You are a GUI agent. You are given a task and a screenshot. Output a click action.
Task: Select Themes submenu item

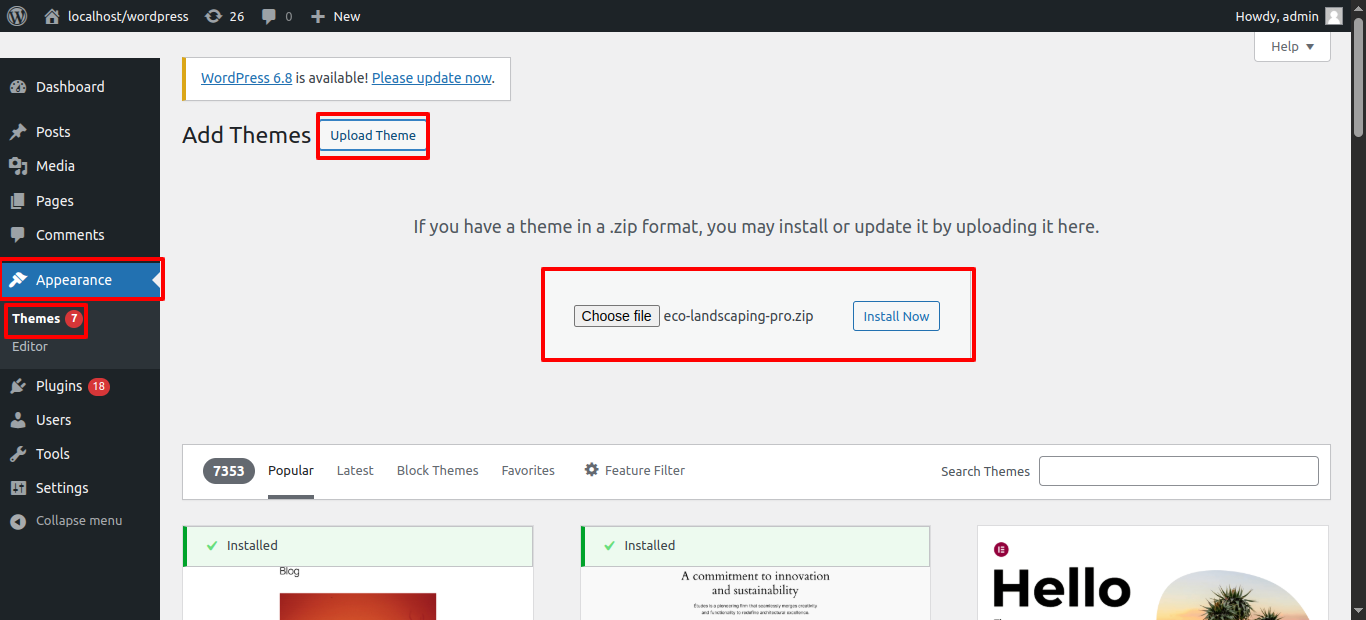pos(36,319)
